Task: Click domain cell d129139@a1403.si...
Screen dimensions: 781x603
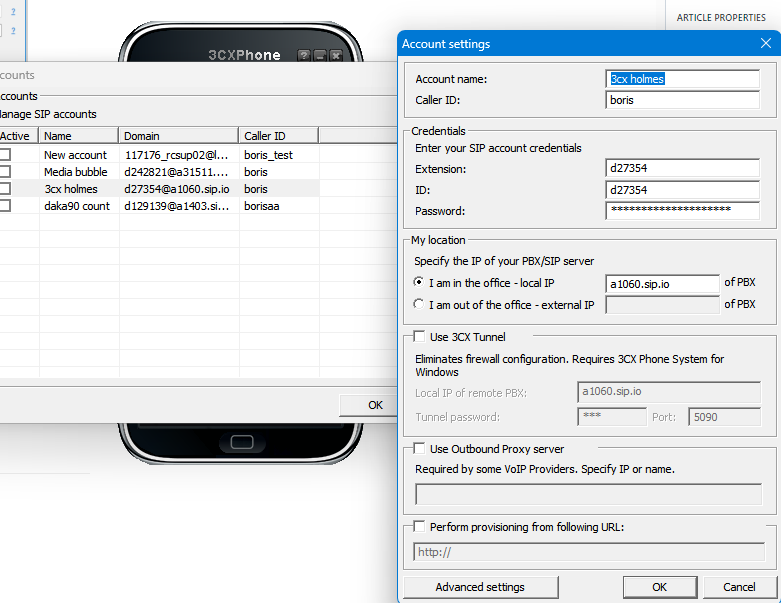Action: coord(177,206)
